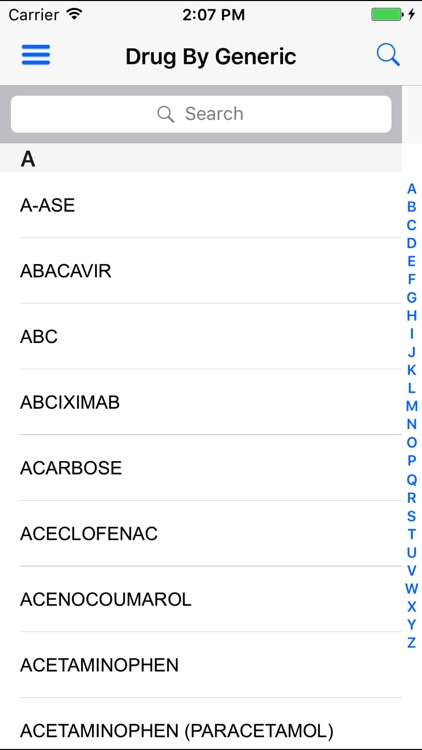Jump to letter Z in index

point(411,643)
